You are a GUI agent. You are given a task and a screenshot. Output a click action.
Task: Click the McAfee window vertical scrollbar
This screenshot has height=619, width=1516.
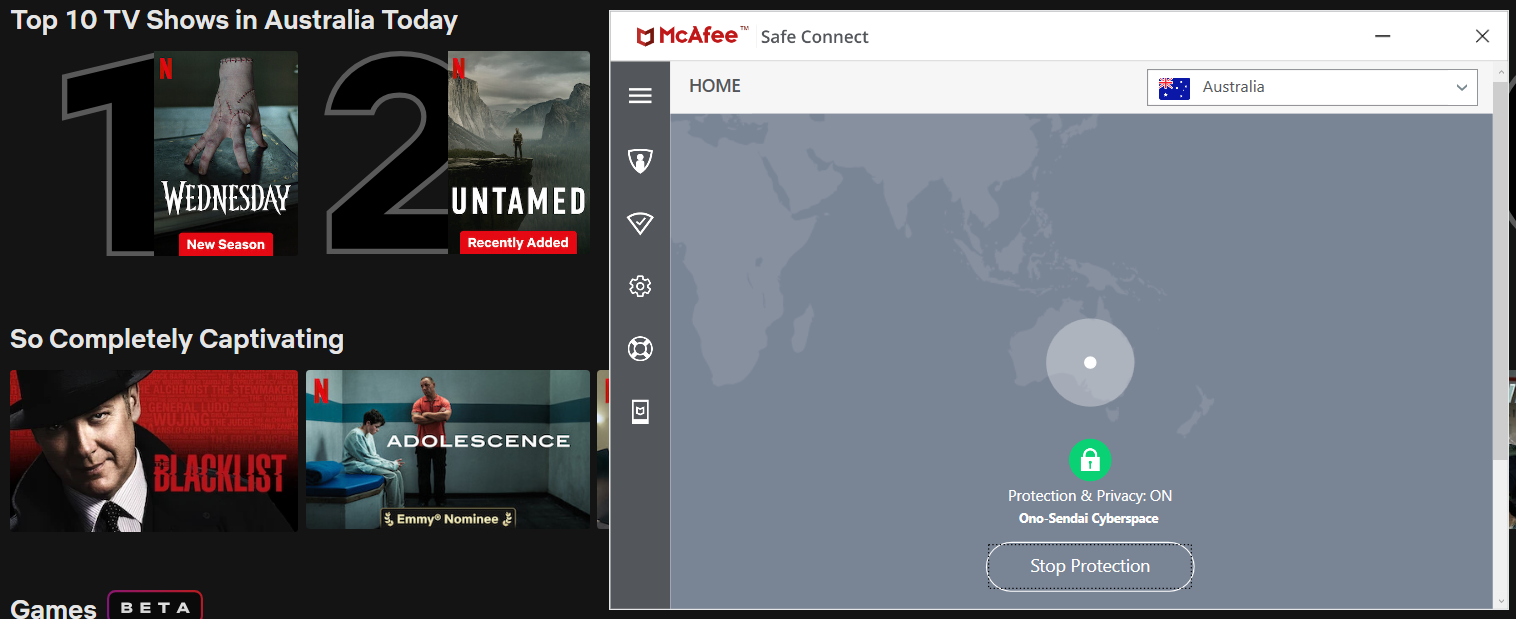[1499, 270]
